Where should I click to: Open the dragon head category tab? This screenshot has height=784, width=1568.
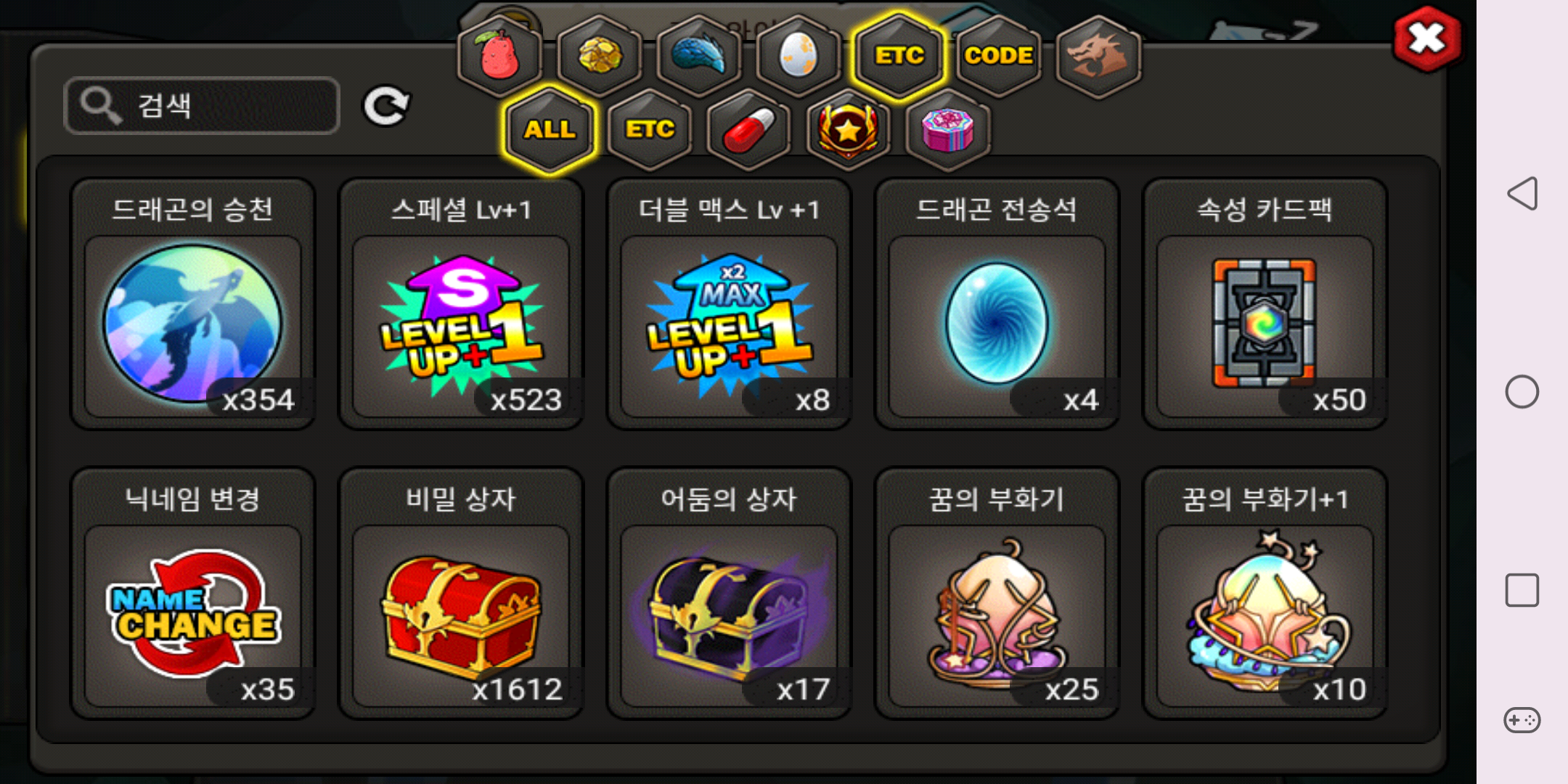click(x=1098, y=56)
